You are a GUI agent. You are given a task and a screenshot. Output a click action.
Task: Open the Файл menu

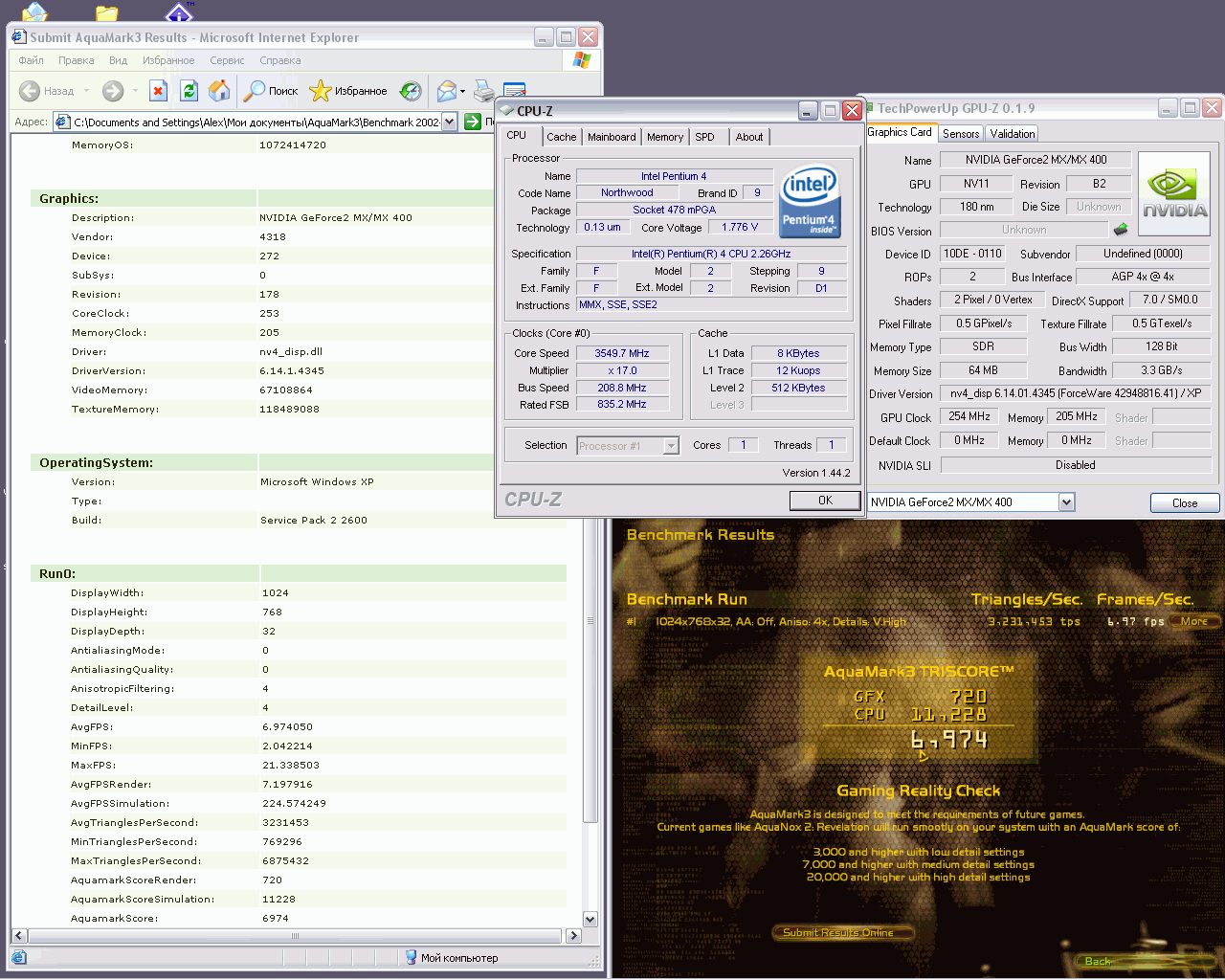tap(31, 60)
